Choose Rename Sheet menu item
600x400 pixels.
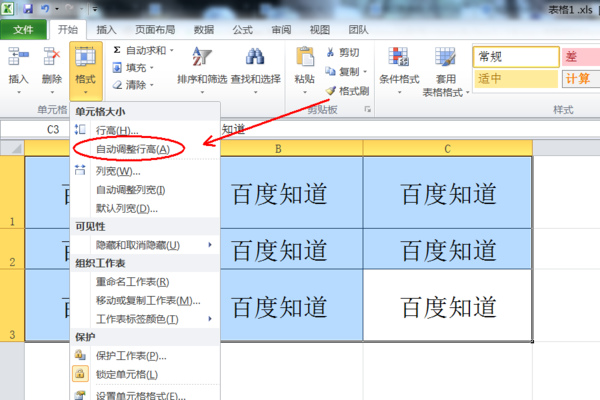[x=145, y=282]
